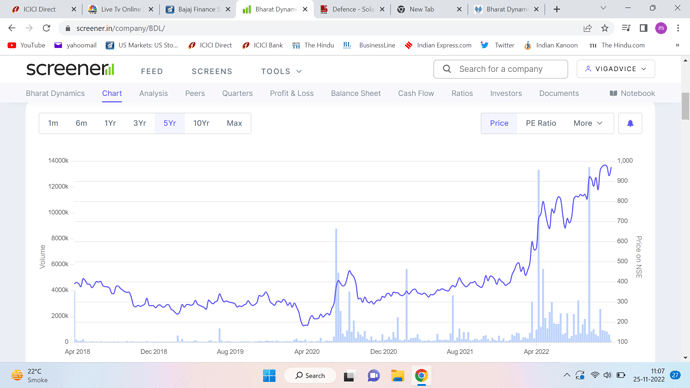Click the price alert bell icon
This screenshot has height=388, width=690.
coord(630,123)
